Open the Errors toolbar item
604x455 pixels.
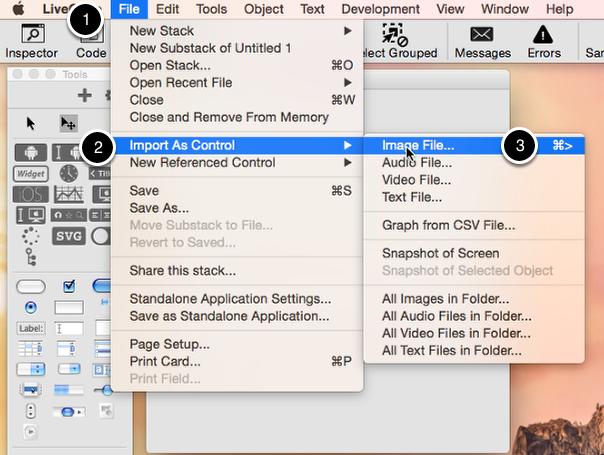544,42
